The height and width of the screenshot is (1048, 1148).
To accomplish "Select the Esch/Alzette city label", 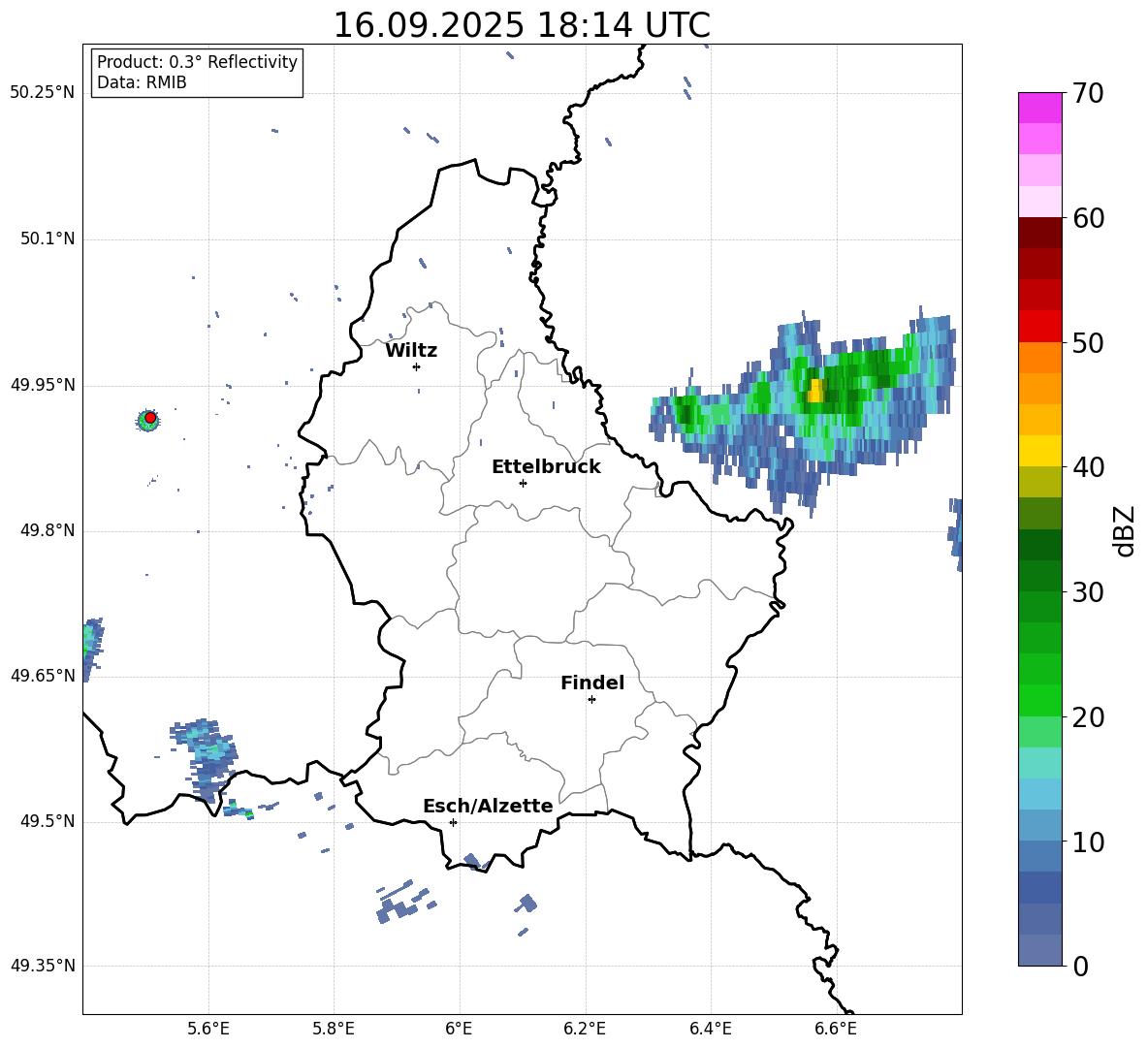I will pos(488,806).
